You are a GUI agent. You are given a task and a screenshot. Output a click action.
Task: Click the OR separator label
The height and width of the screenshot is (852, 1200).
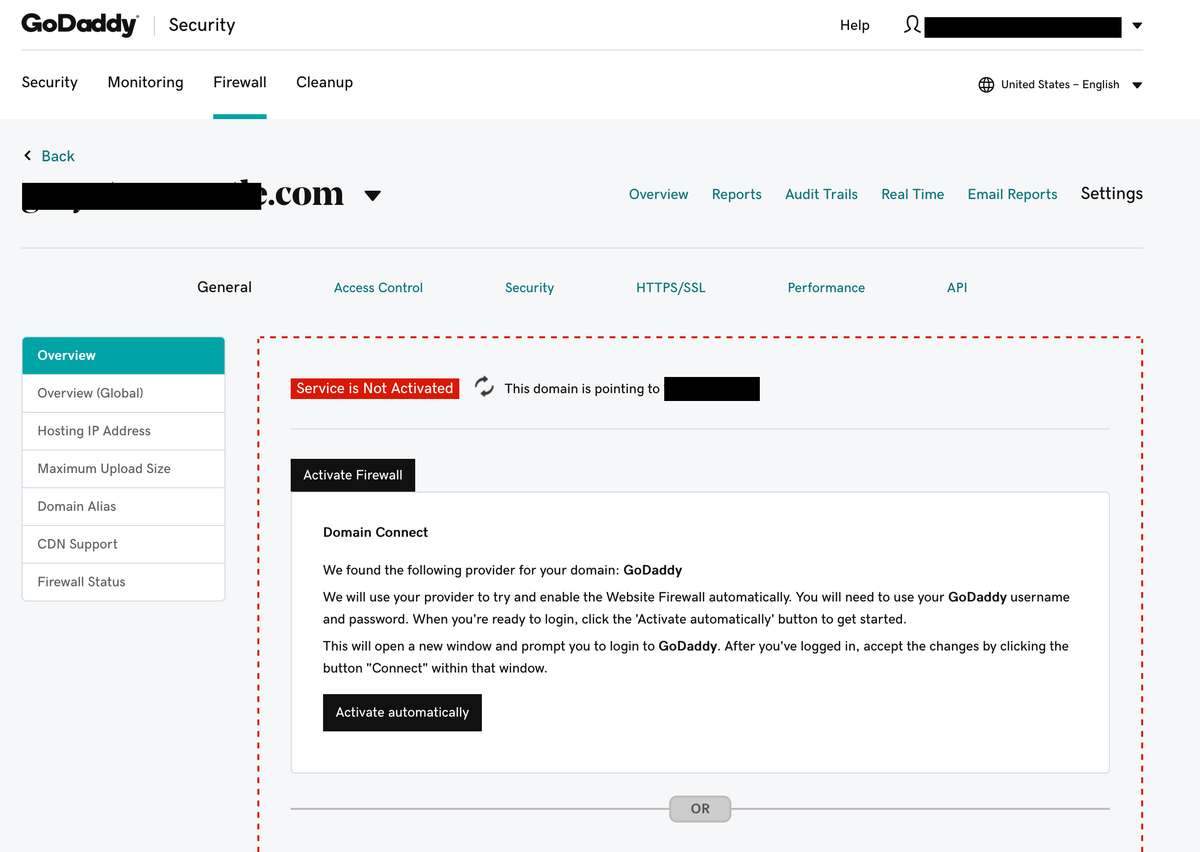pyautogui.click(x=700, y=809)
